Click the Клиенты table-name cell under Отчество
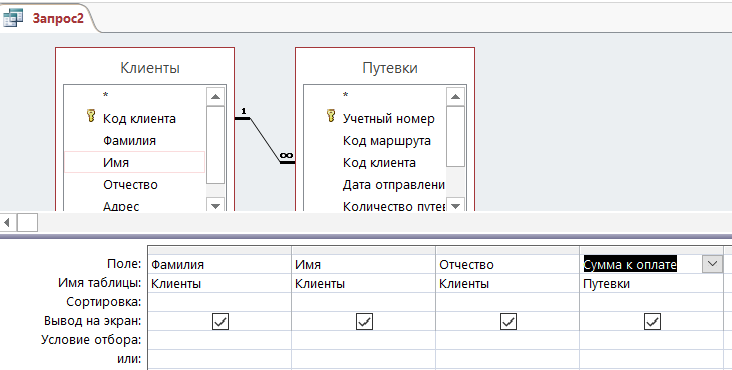732x370 pixels. pos(507,284)
